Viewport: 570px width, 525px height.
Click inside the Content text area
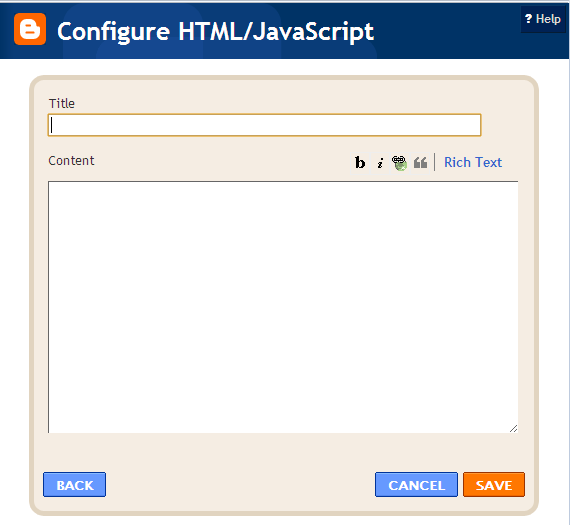coord(283,307)
